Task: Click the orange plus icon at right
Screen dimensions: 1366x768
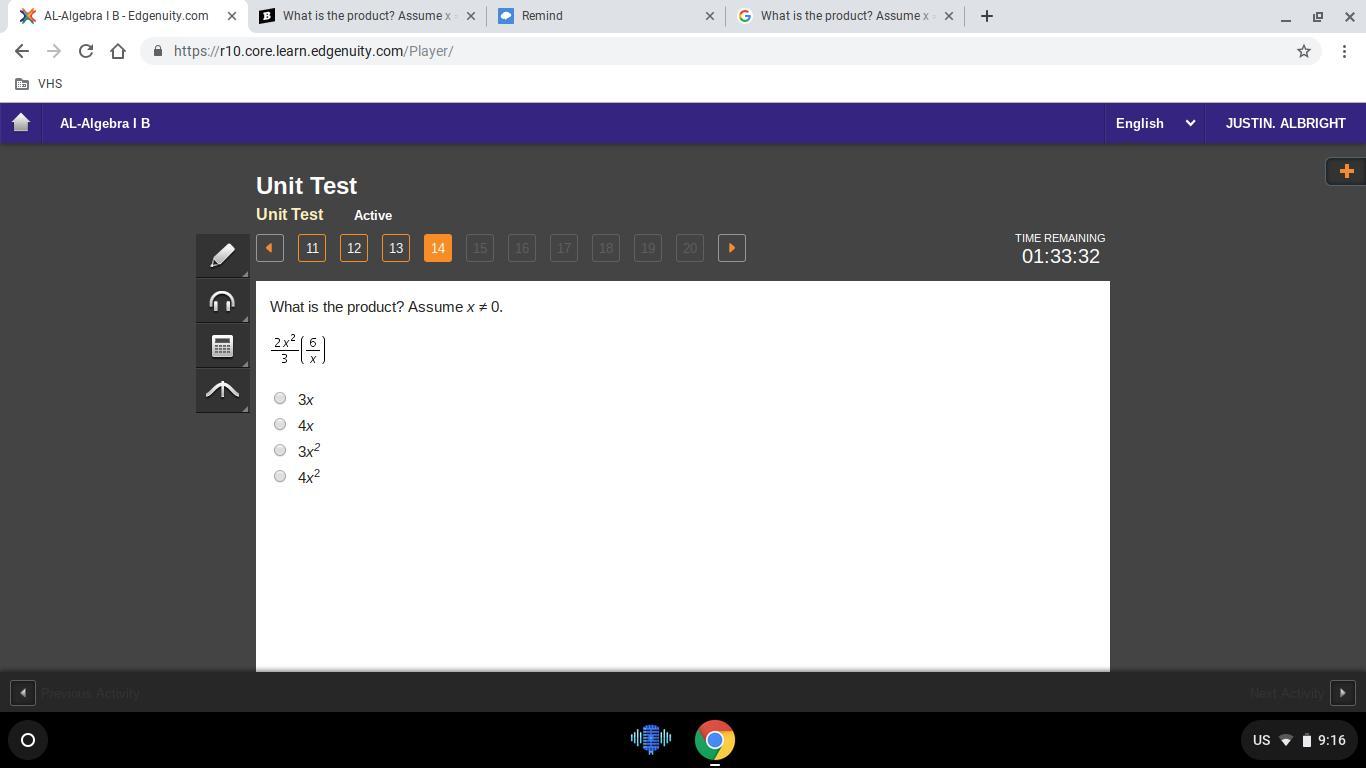Action: click(x=1346, y=171)
